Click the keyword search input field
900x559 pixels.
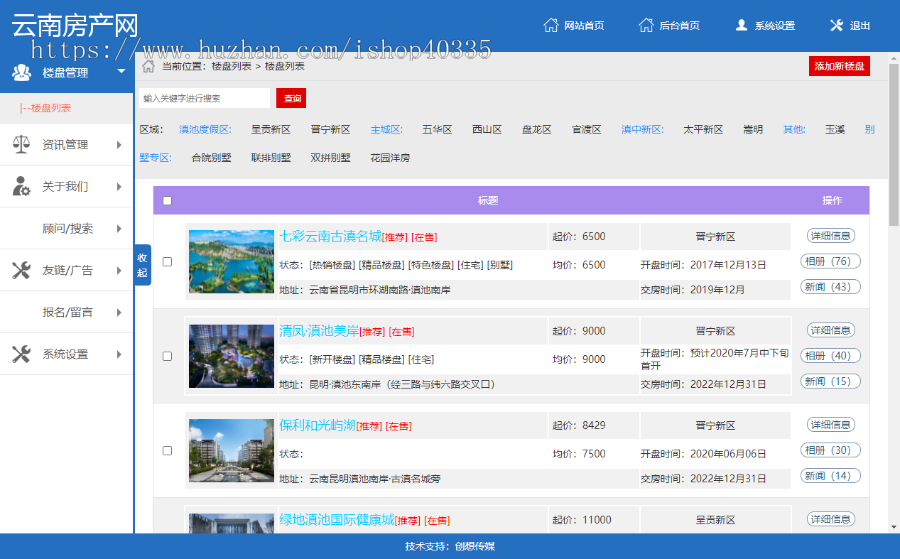click(204, 98)
